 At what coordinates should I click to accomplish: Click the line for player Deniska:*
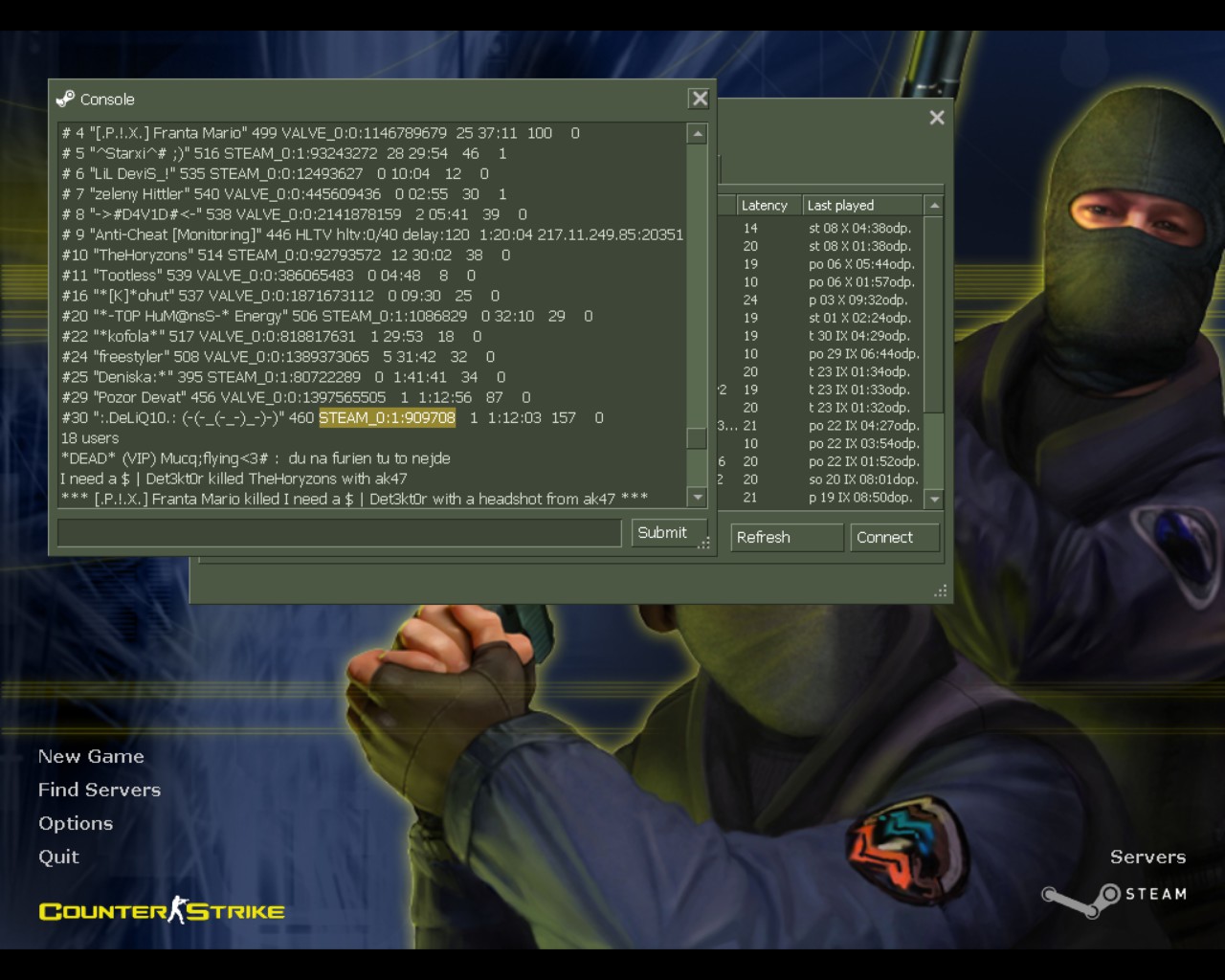tap(283, 377)
